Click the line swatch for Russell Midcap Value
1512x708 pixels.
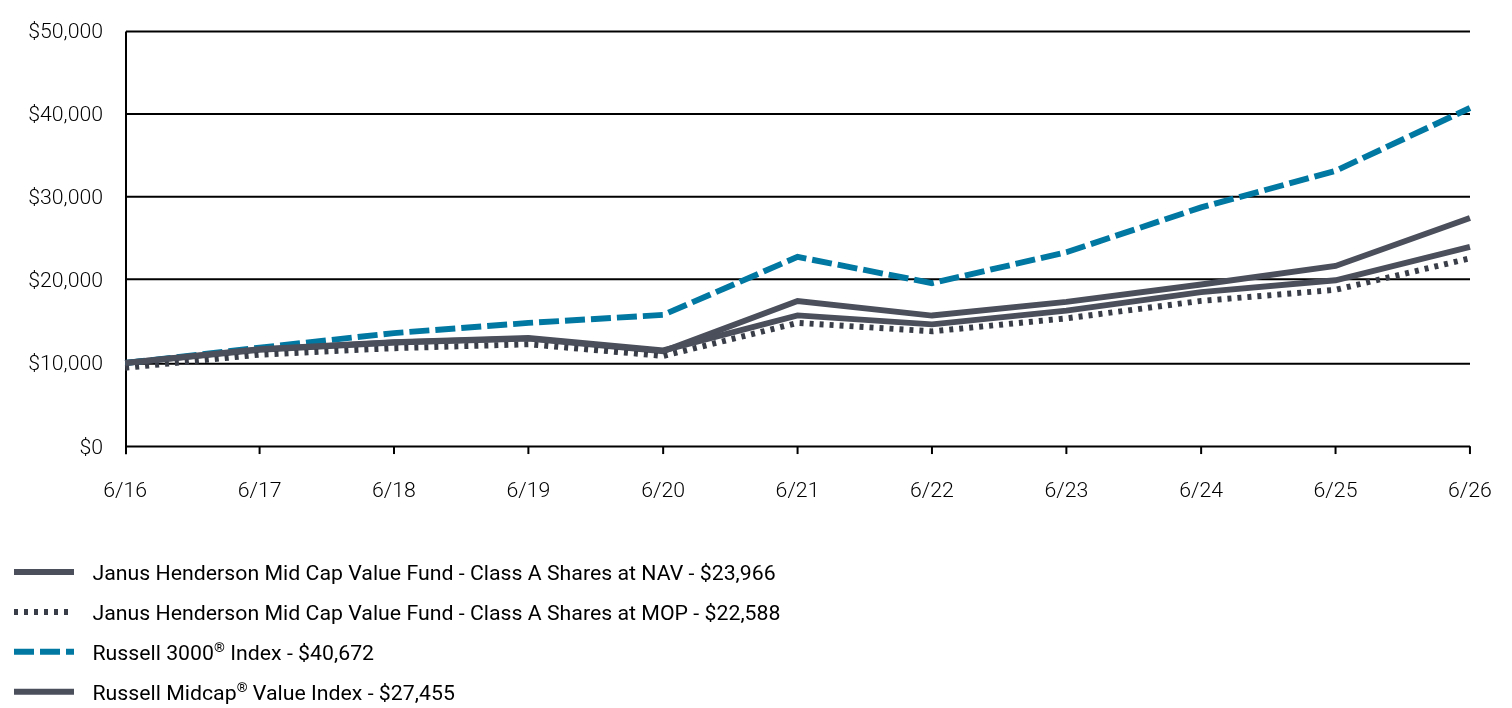pyautogui.click(x=45, y=692)
